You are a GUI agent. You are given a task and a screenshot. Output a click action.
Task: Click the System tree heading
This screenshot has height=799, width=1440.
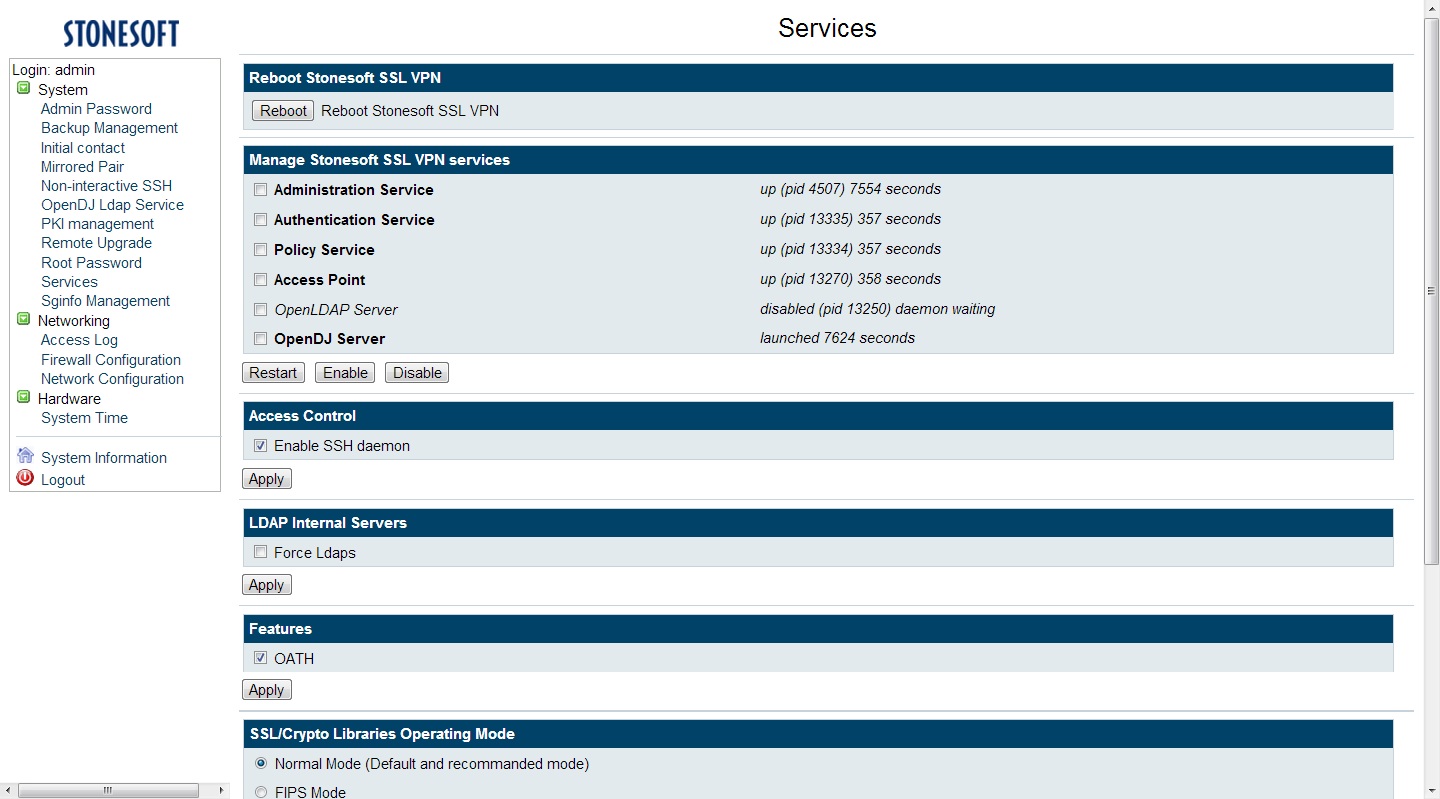[63, 90]
